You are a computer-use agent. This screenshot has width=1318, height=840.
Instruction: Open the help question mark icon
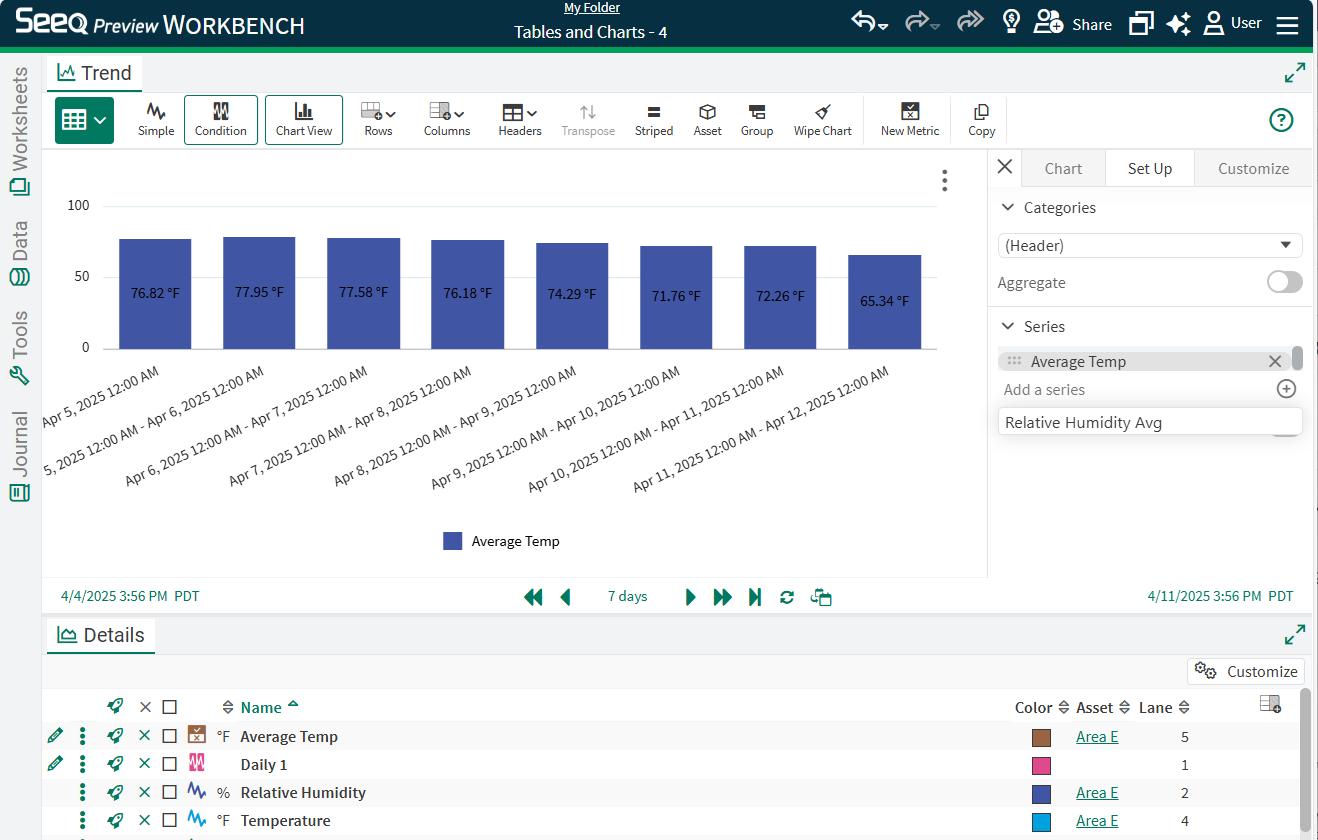(x=1281, y=120)
